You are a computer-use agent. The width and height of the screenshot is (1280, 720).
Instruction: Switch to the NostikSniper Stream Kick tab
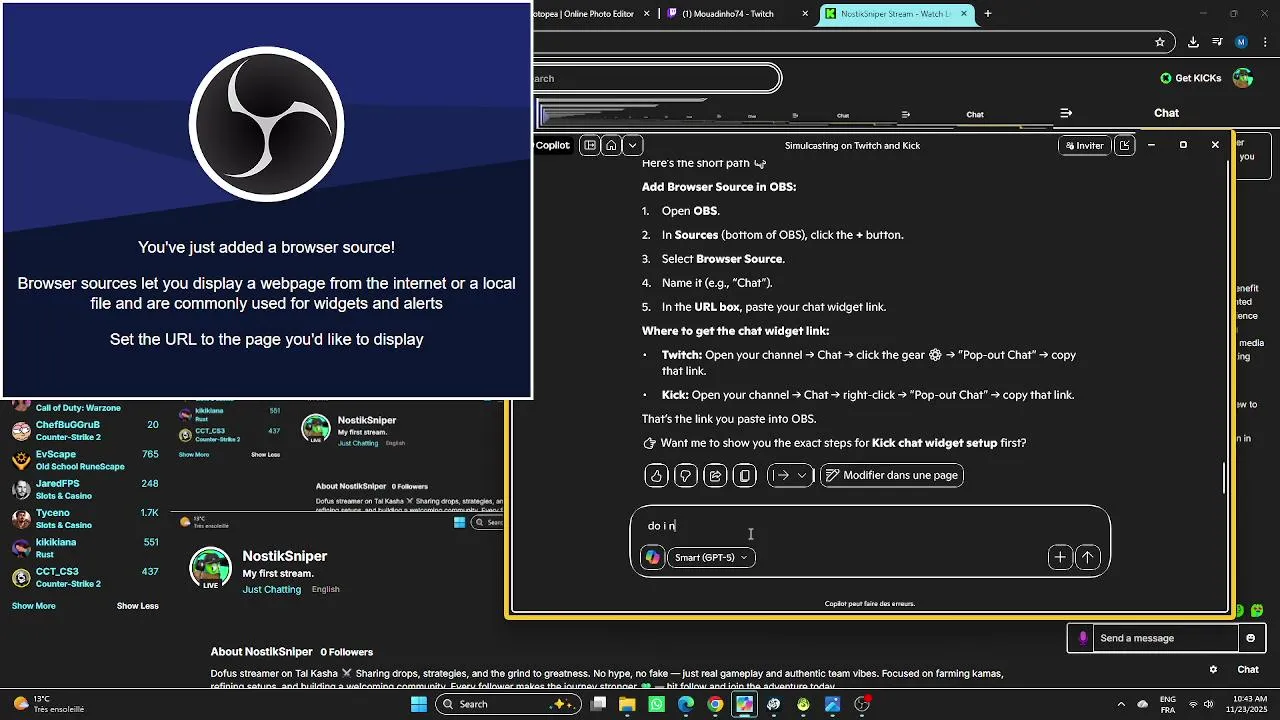[x=896, y=14]
